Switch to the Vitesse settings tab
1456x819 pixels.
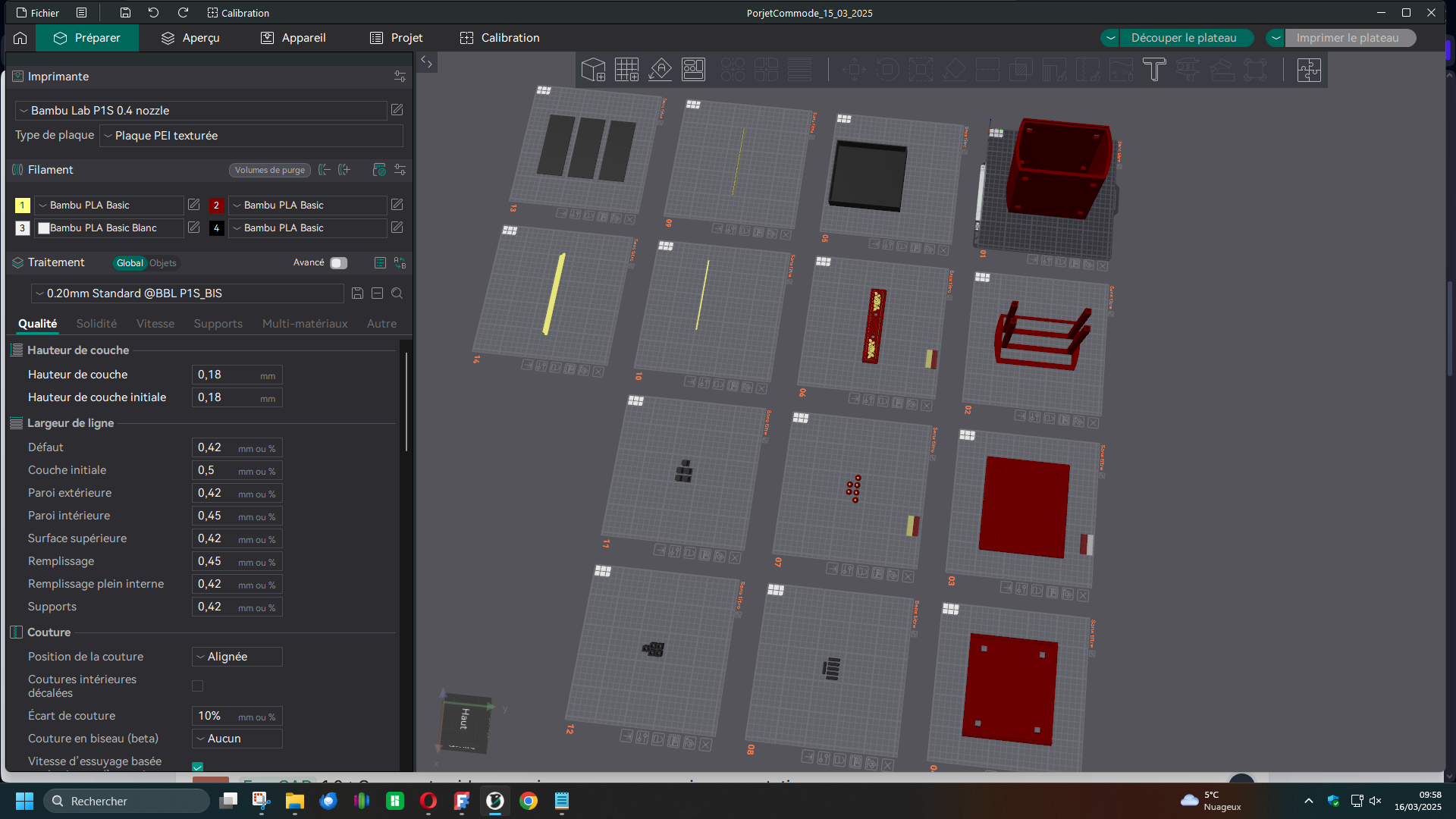pyautogui.click(x=155, y=324)
